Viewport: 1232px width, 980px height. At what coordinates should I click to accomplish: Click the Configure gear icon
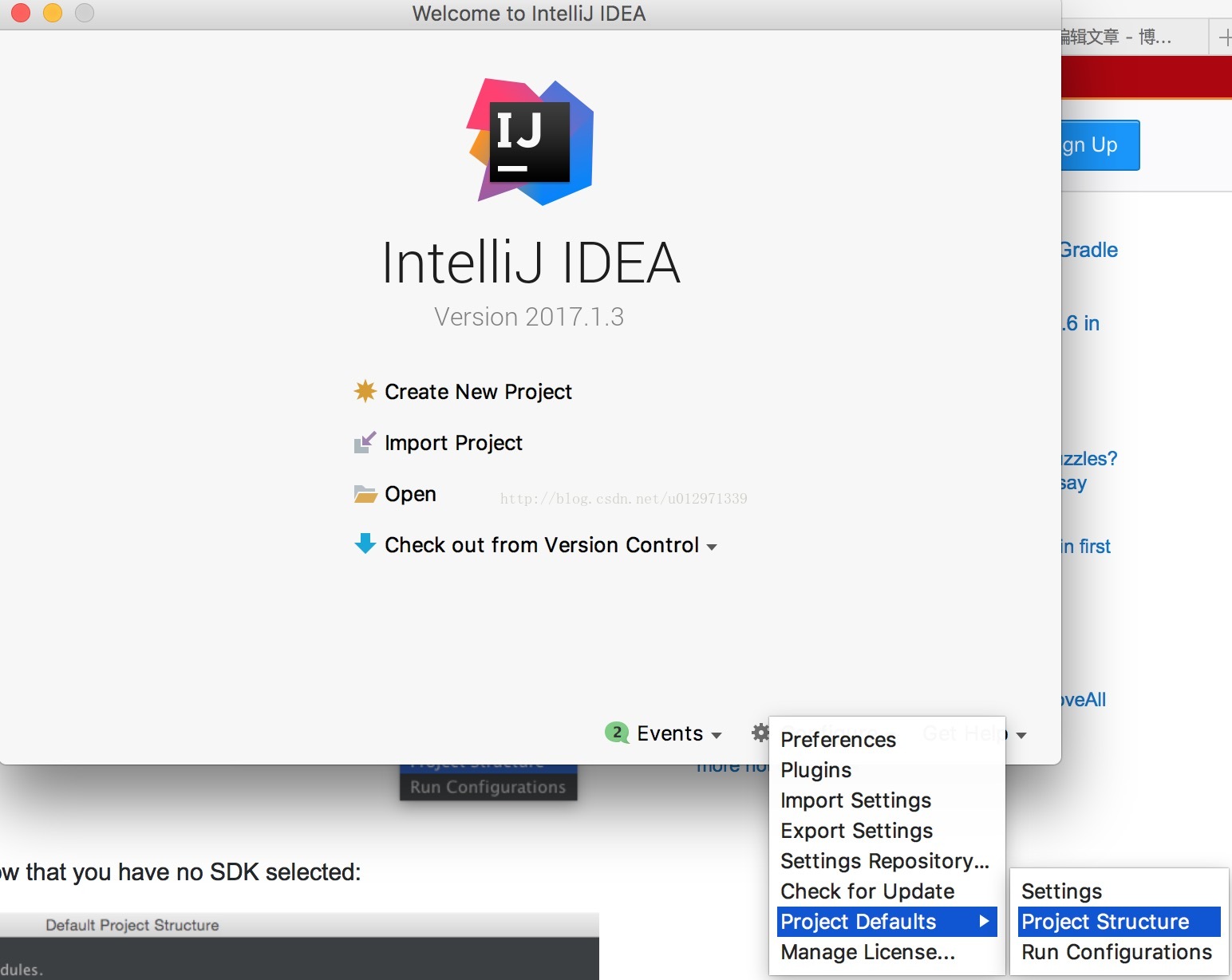[x=760, y=732]
